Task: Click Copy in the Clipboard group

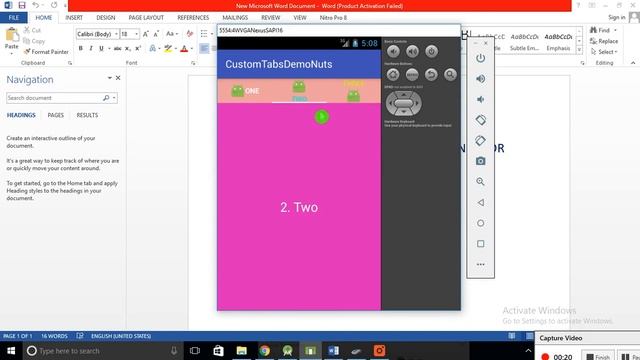Action: pyautogui.click(x=34, y=41)
